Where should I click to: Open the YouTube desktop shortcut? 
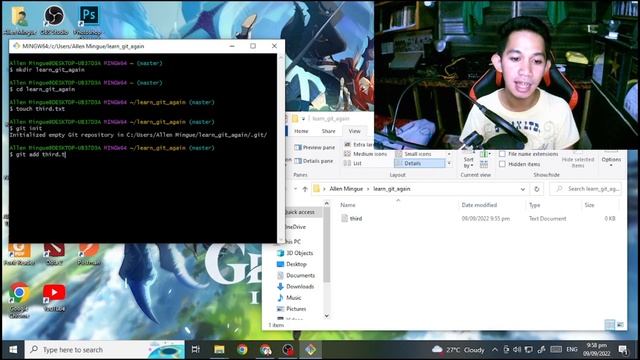pos(54,297)
